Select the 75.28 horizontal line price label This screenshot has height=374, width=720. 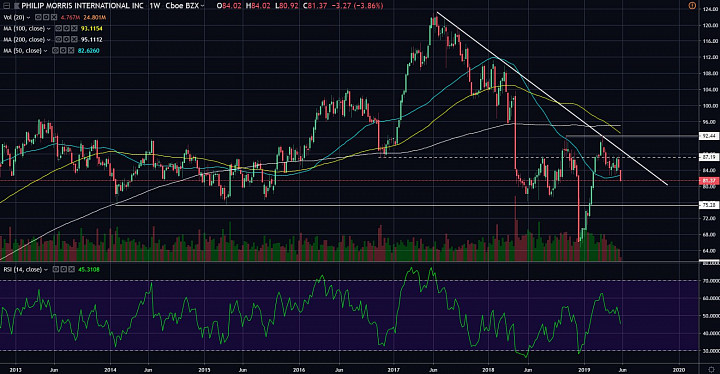(709, 205)
